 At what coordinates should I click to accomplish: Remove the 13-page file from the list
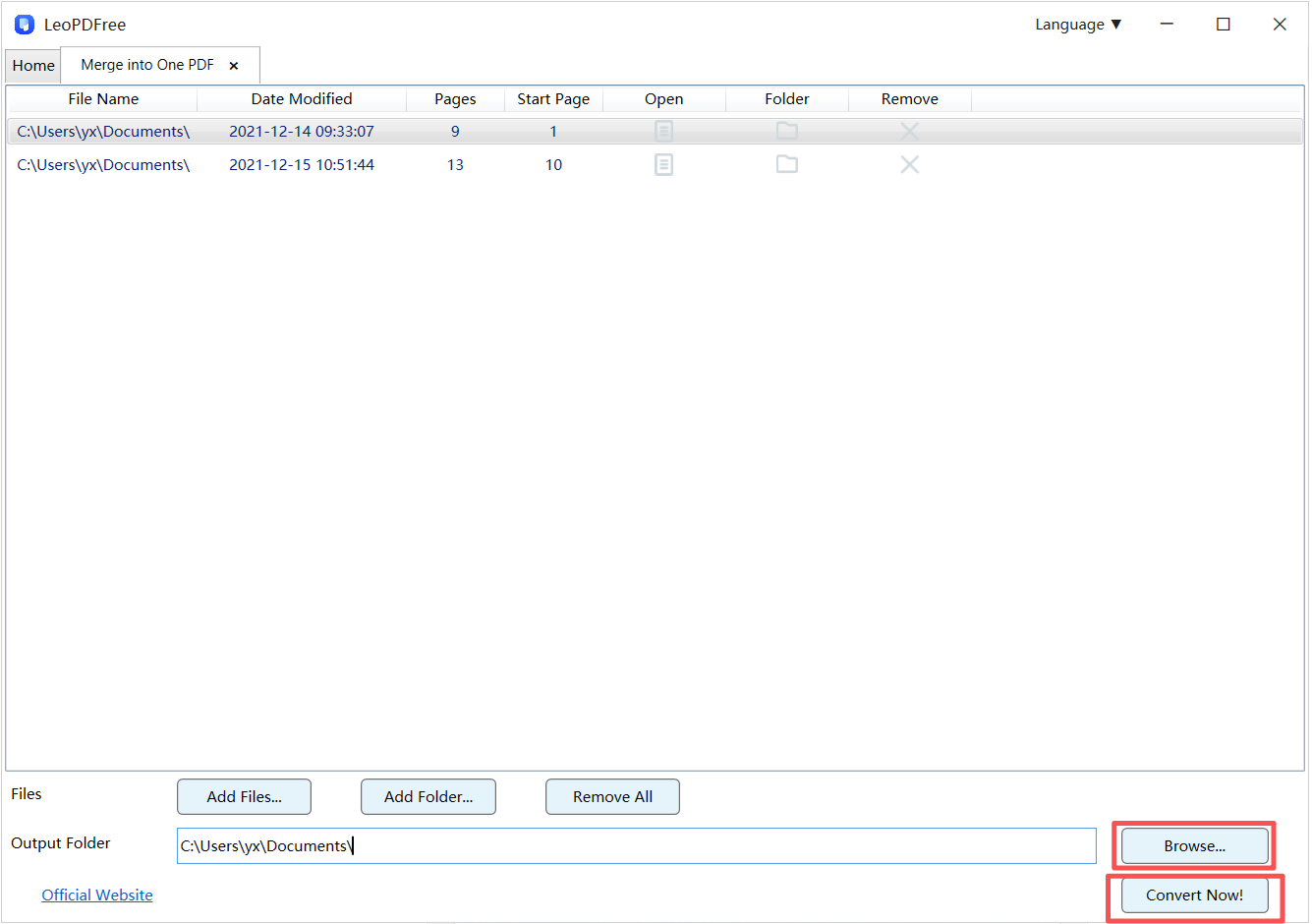910,164
